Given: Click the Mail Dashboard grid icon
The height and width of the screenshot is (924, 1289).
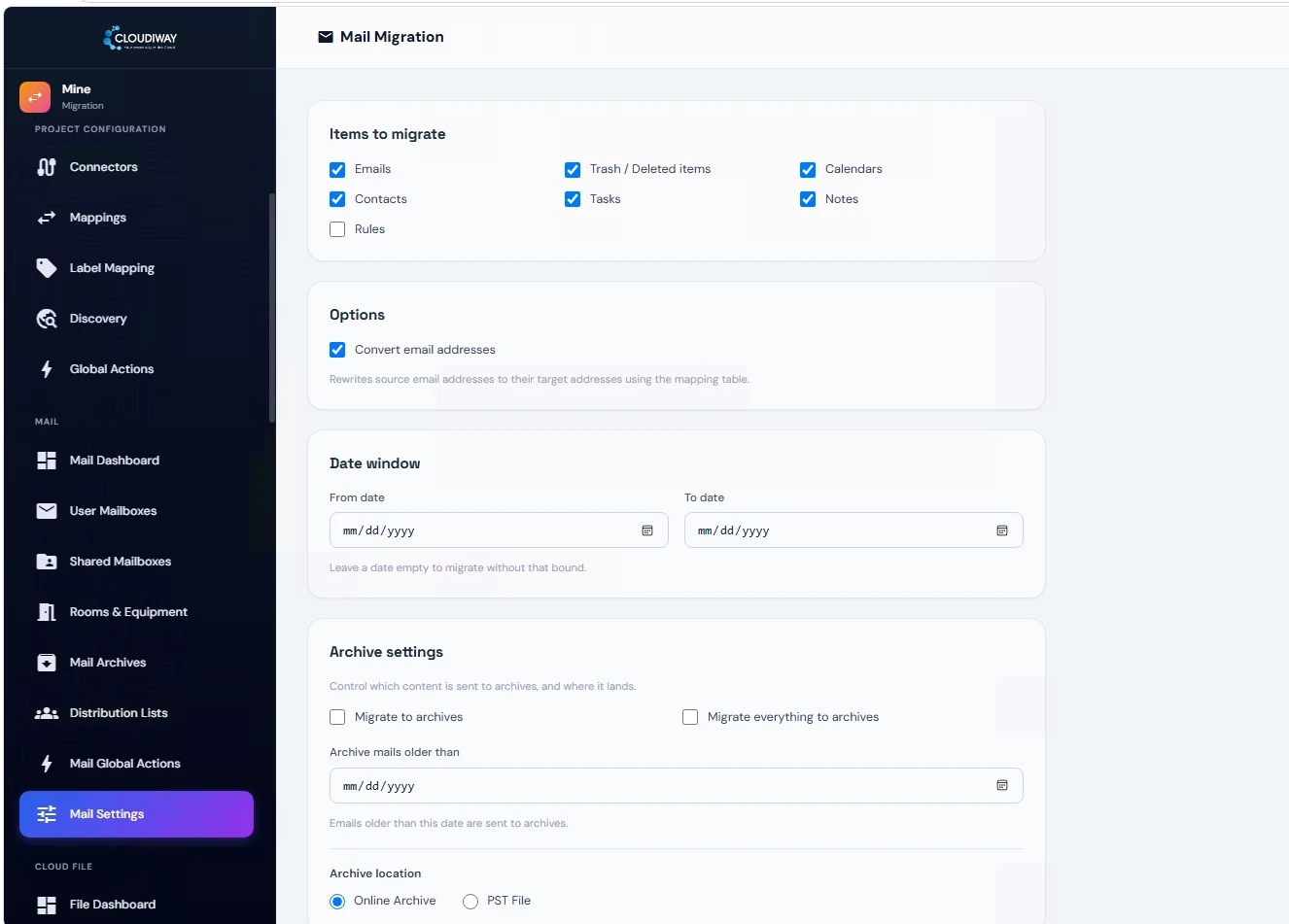Looking at the screenshot, I should point(47,461).
